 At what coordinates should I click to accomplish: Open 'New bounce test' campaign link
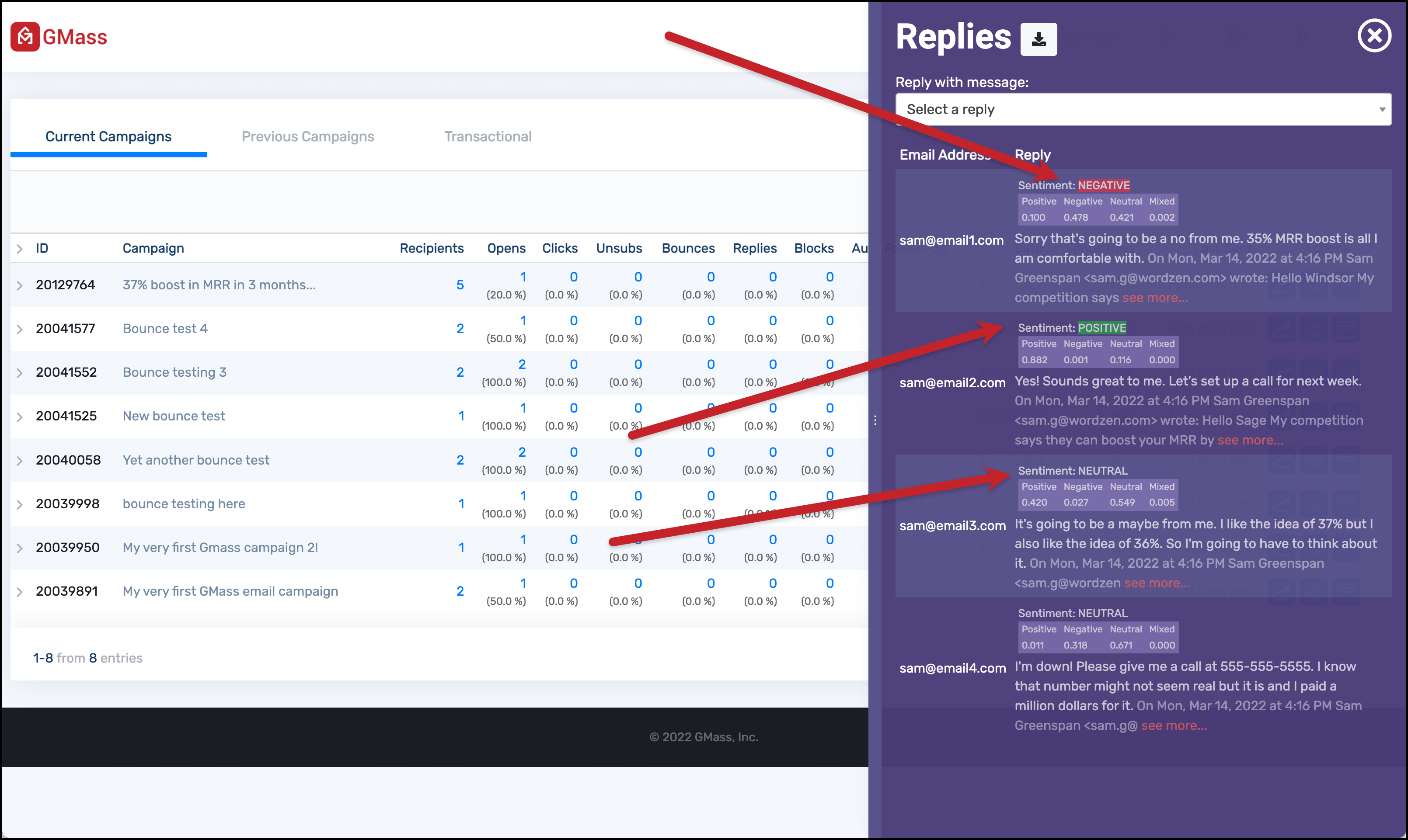coord(174,416)
